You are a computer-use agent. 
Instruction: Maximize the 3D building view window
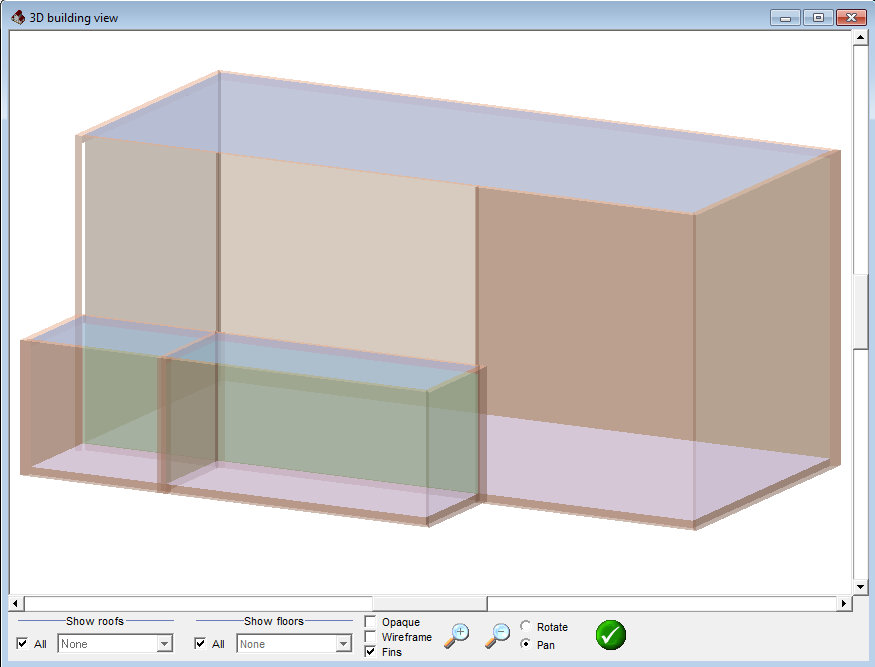click(x=818, y=18)
